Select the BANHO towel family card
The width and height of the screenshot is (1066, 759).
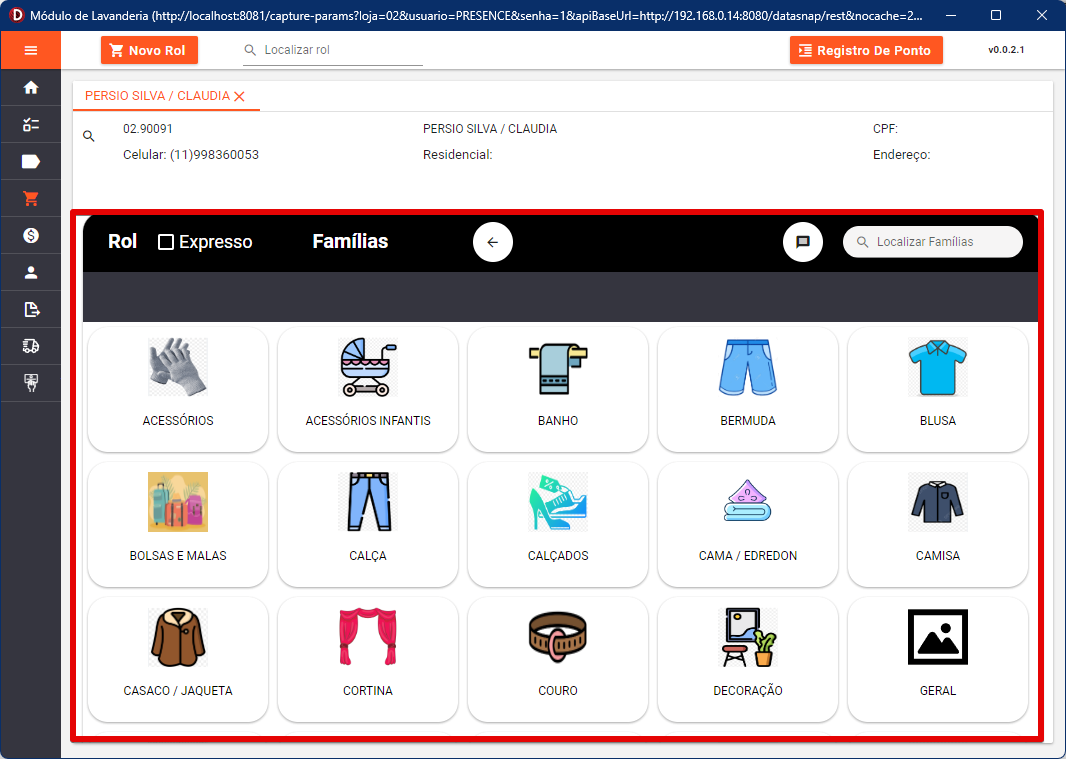(558, 389)
